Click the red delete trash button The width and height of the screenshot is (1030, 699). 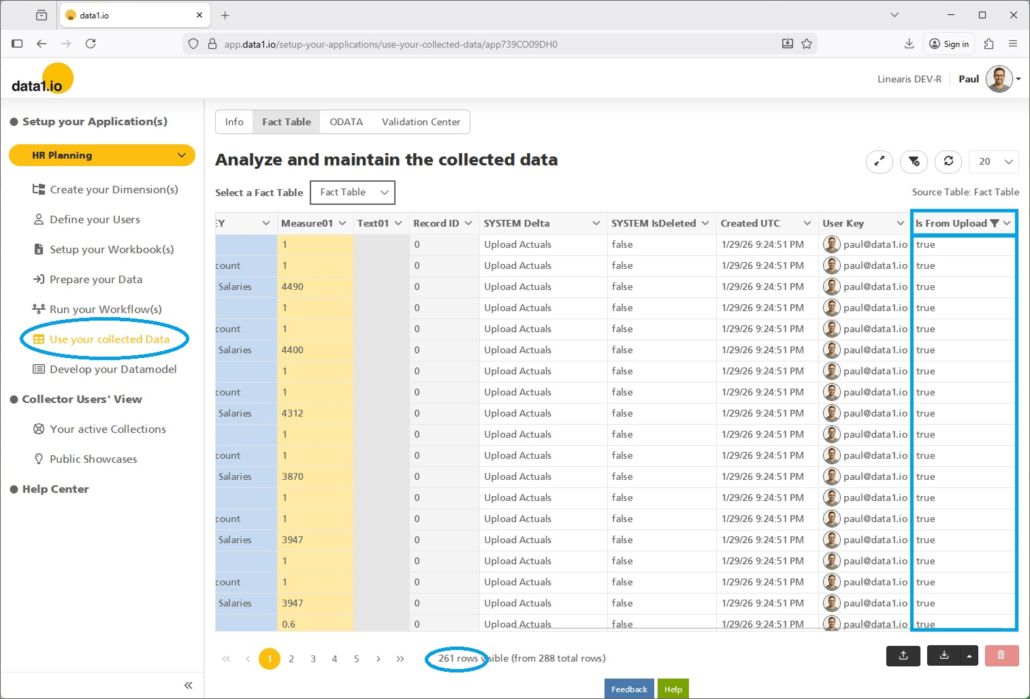(x=1001, y=656)
